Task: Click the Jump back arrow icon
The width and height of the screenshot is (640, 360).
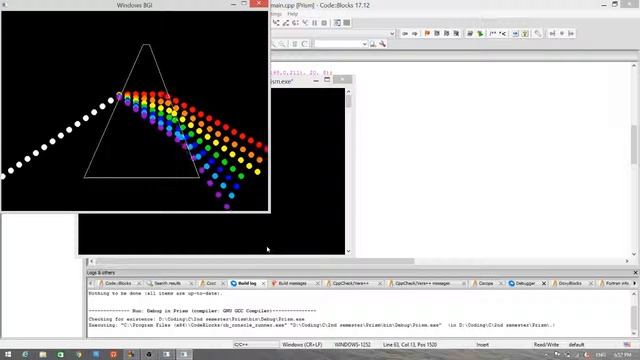Action: (x=405, y=33)
